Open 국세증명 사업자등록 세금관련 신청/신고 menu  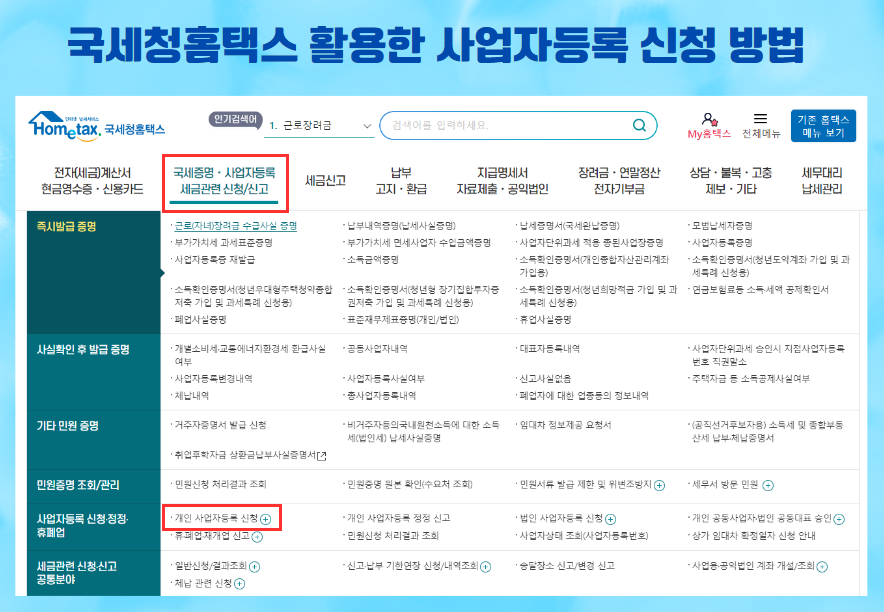pyautogui.click(x=224, y=180)
